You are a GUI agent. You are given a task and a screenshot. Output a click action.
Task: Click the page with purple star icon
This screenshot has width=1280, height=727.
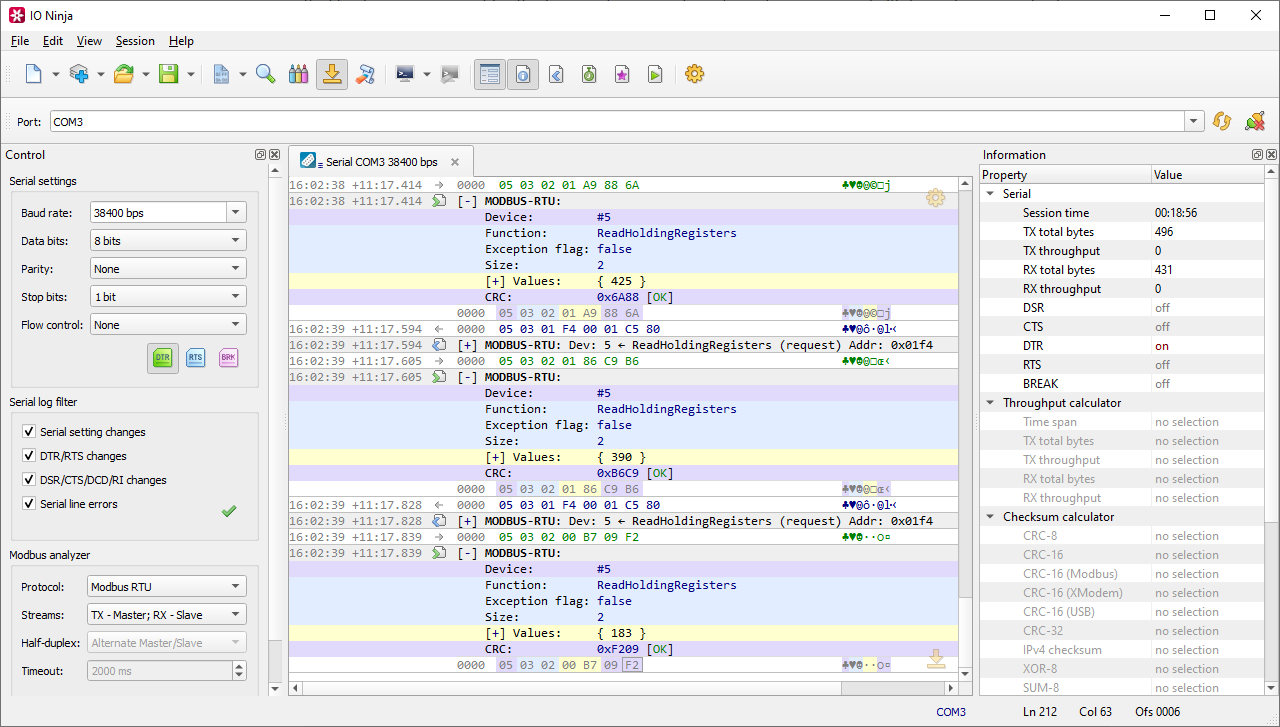622,74
